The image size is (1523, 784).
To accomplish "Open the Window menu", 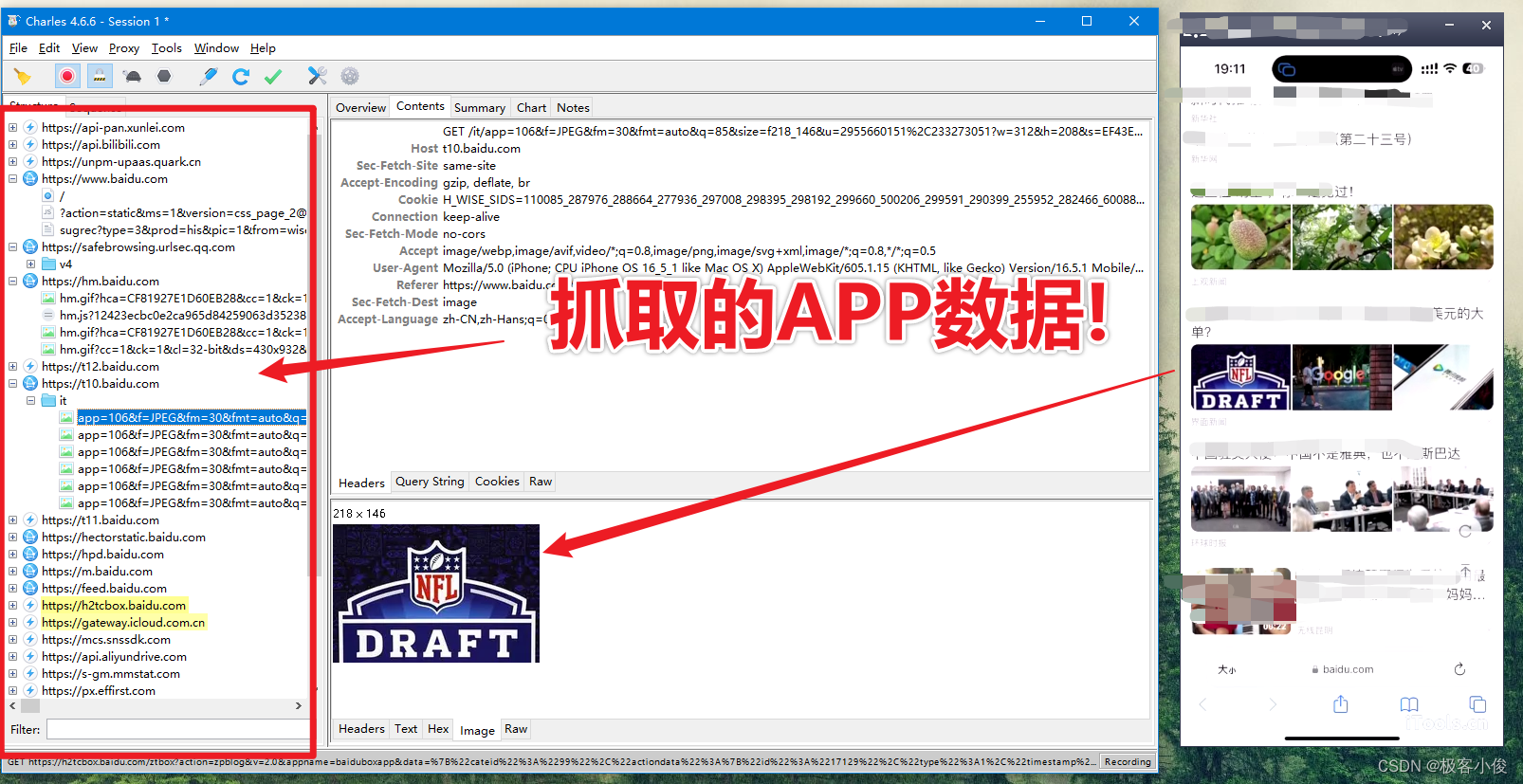I will coord(216,48).
